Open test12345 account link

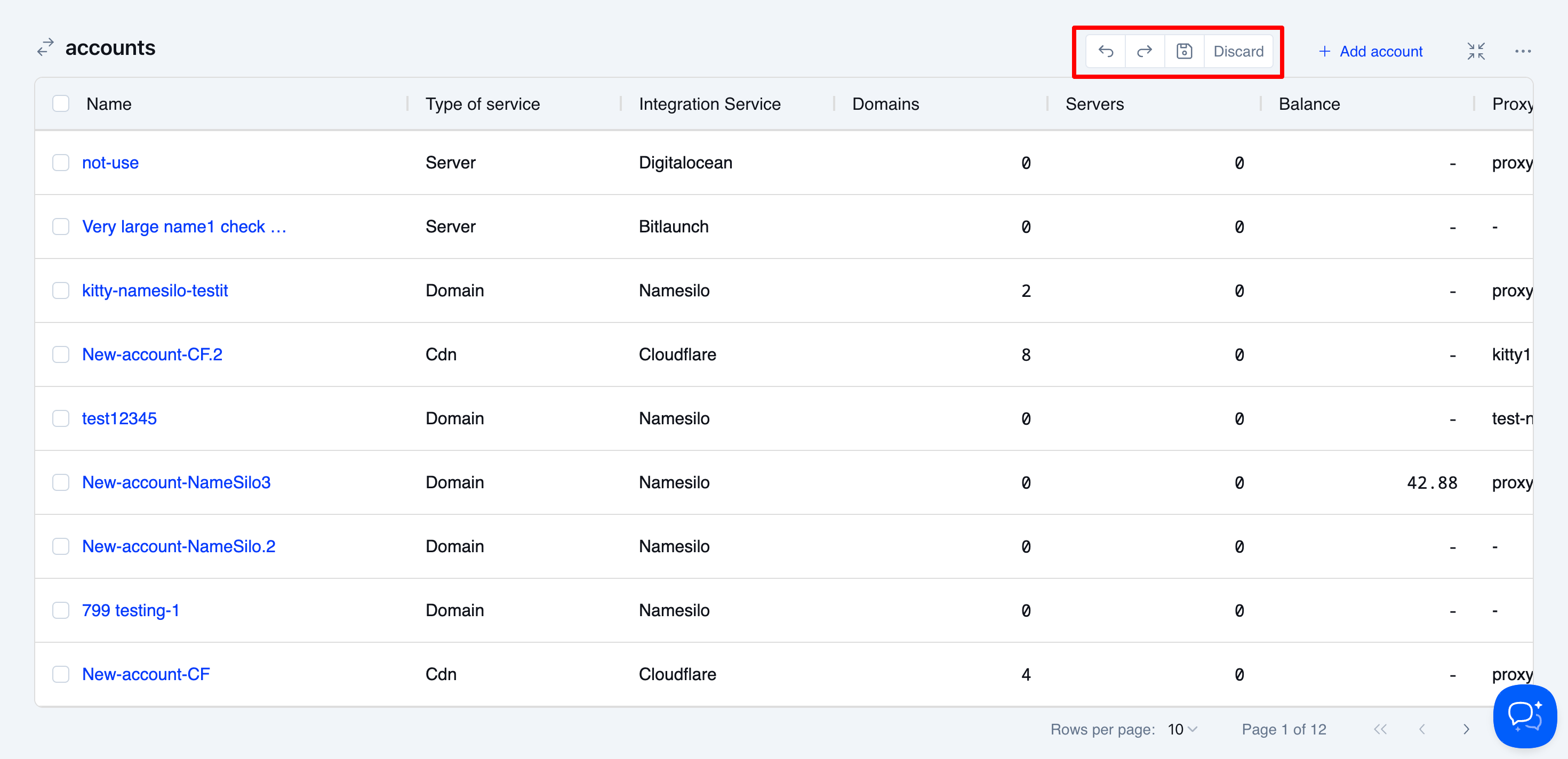click(119, 418)
